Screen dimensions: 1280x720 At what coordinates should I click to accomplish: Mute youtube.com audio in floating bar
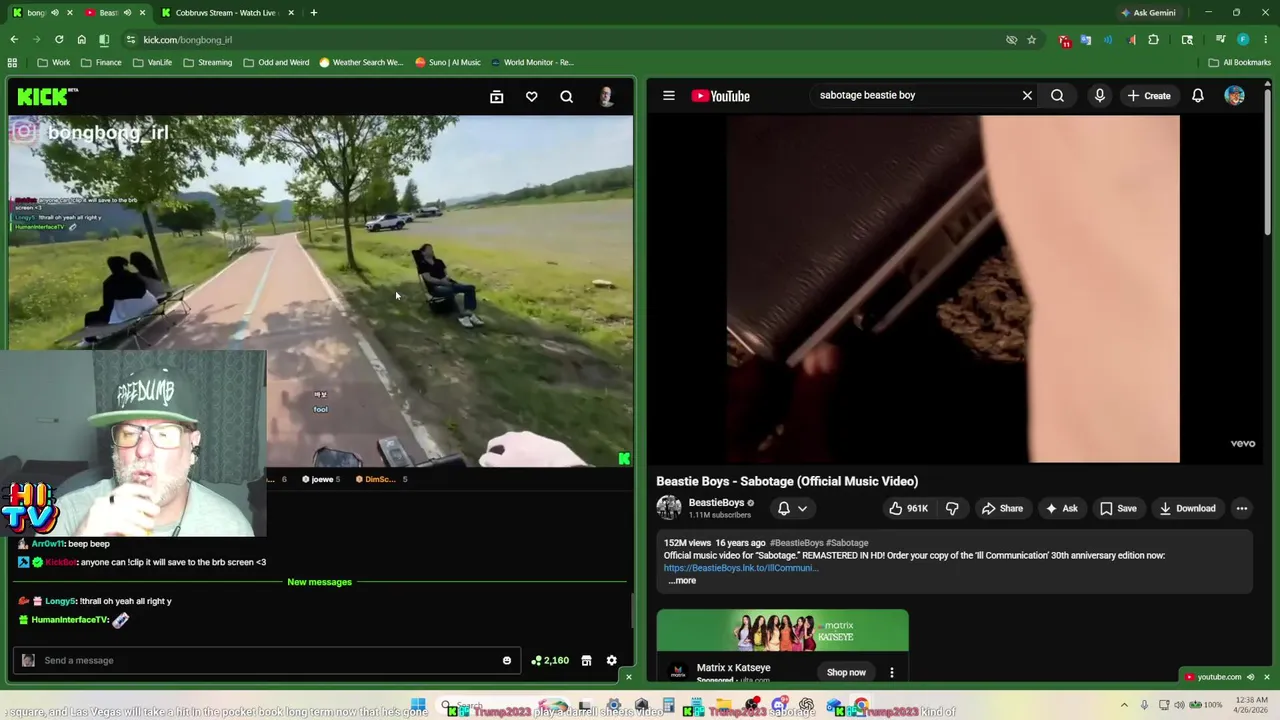click(x=1250, y=677)
